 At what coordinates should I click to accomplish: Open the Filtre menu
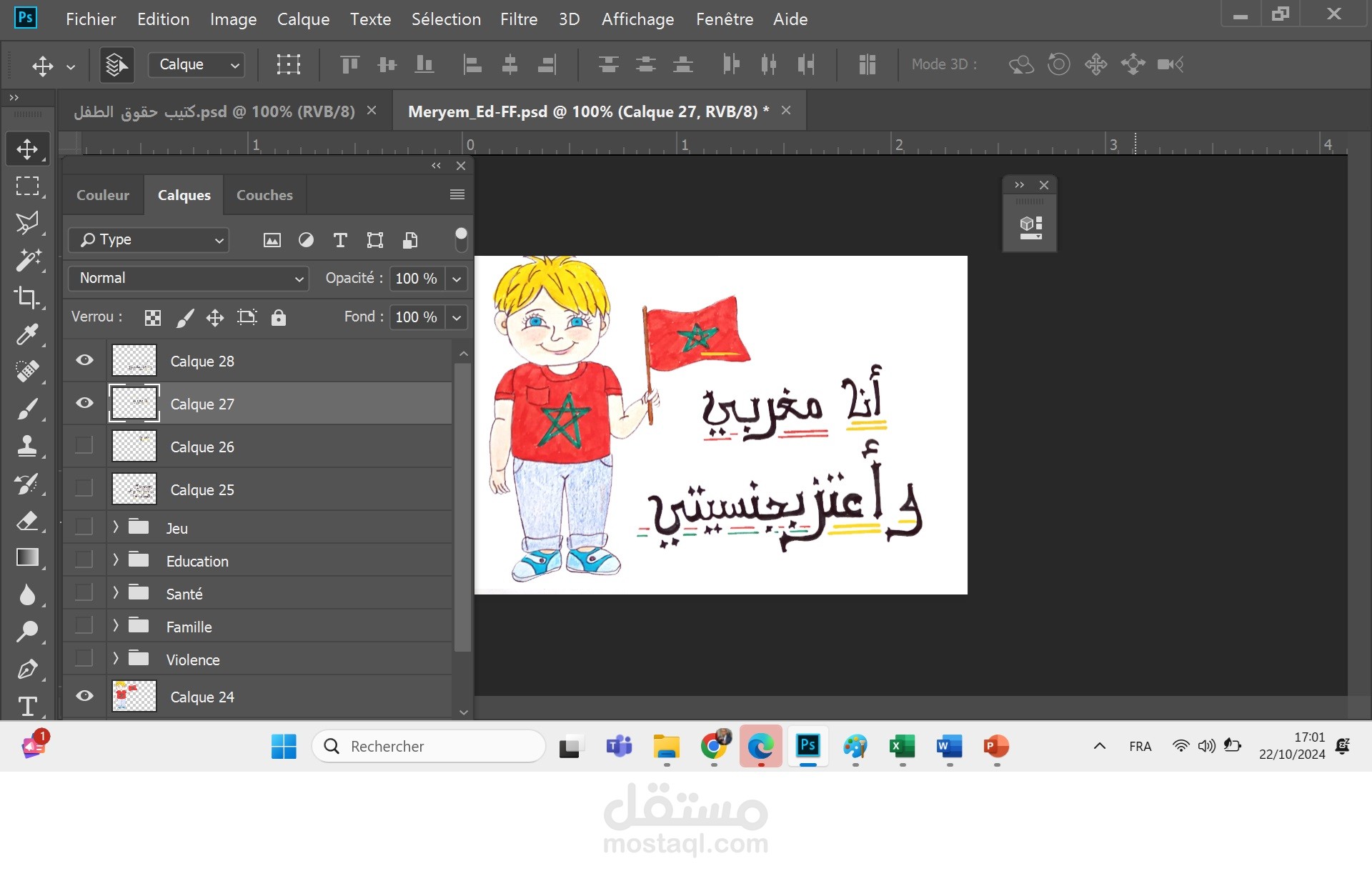click(x=518, y=19)
